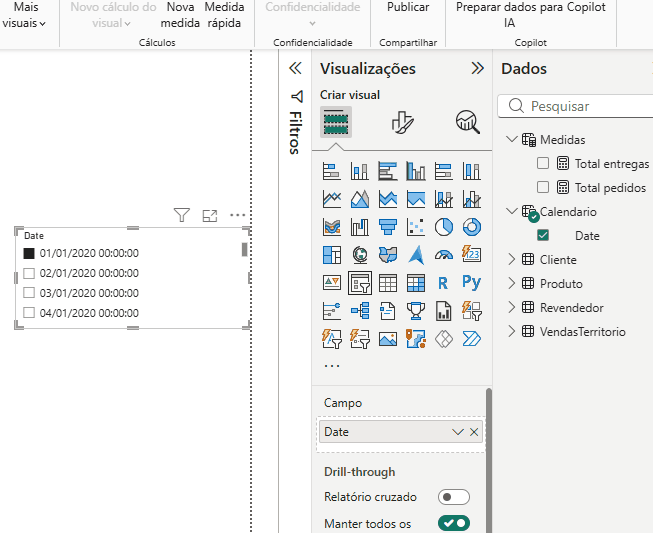Turn off Manter todos os filtros toggle

pyautogui.click(x=454, y=523)
